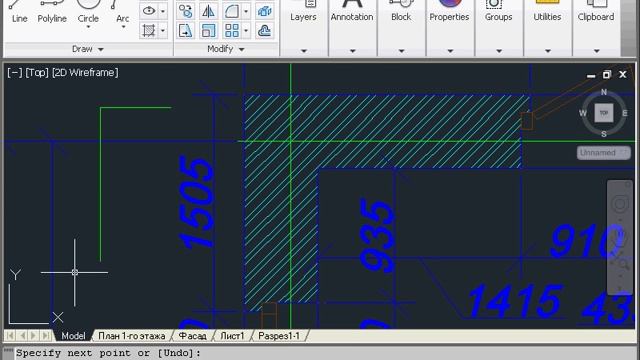Image resolution: width=640 pixels, height=360 pixels.
Task: Switch to the Разрез1-1 layout tab
Action: (279, 336)
